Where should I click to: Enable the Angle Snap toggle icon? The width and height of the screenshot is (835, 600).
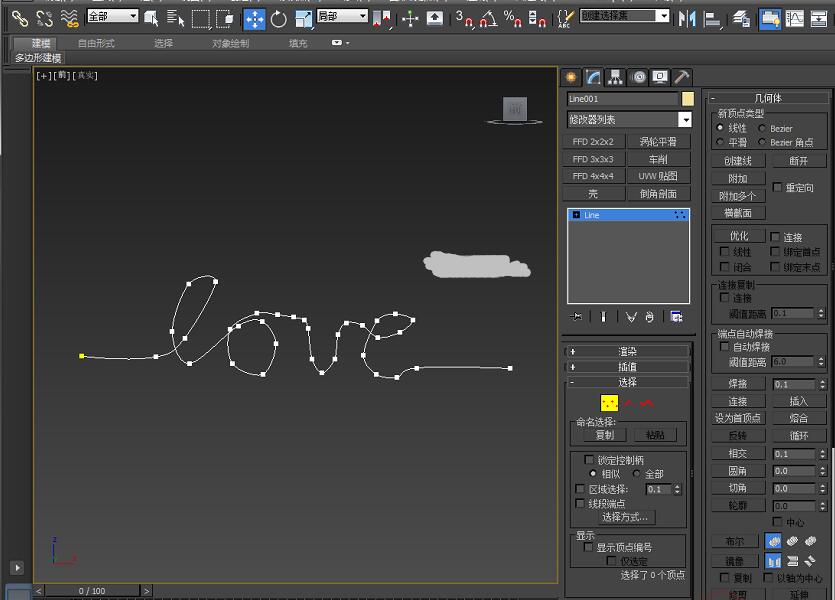coord(488,16)
